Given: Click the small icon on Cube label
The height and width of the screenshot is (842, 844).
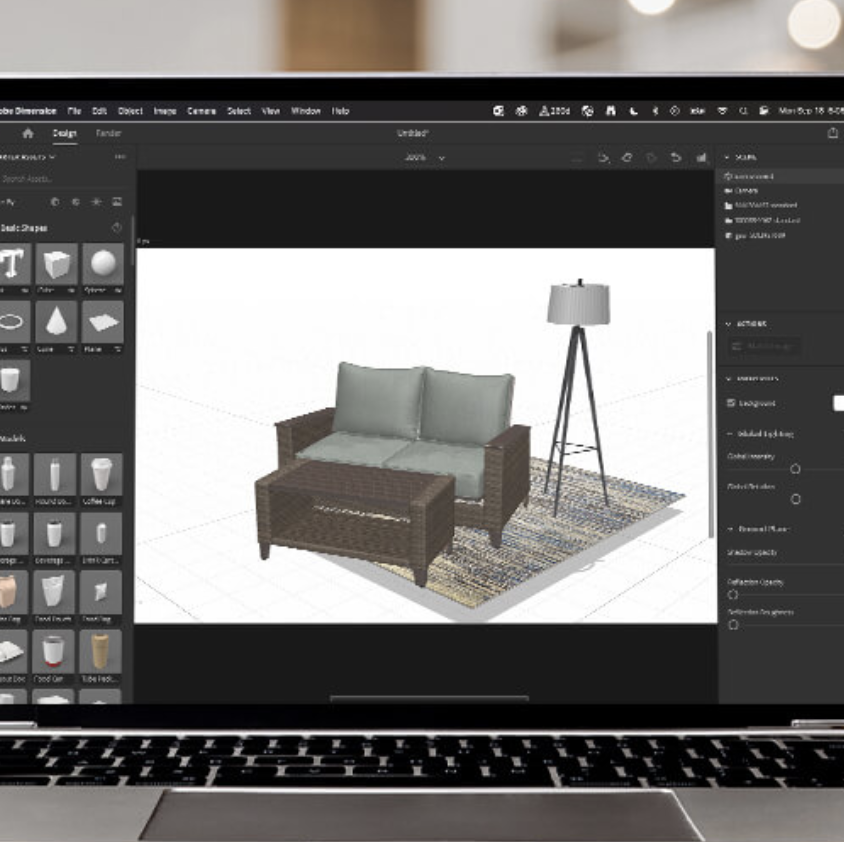Looking at the screenshot, I should coord(72,291).
